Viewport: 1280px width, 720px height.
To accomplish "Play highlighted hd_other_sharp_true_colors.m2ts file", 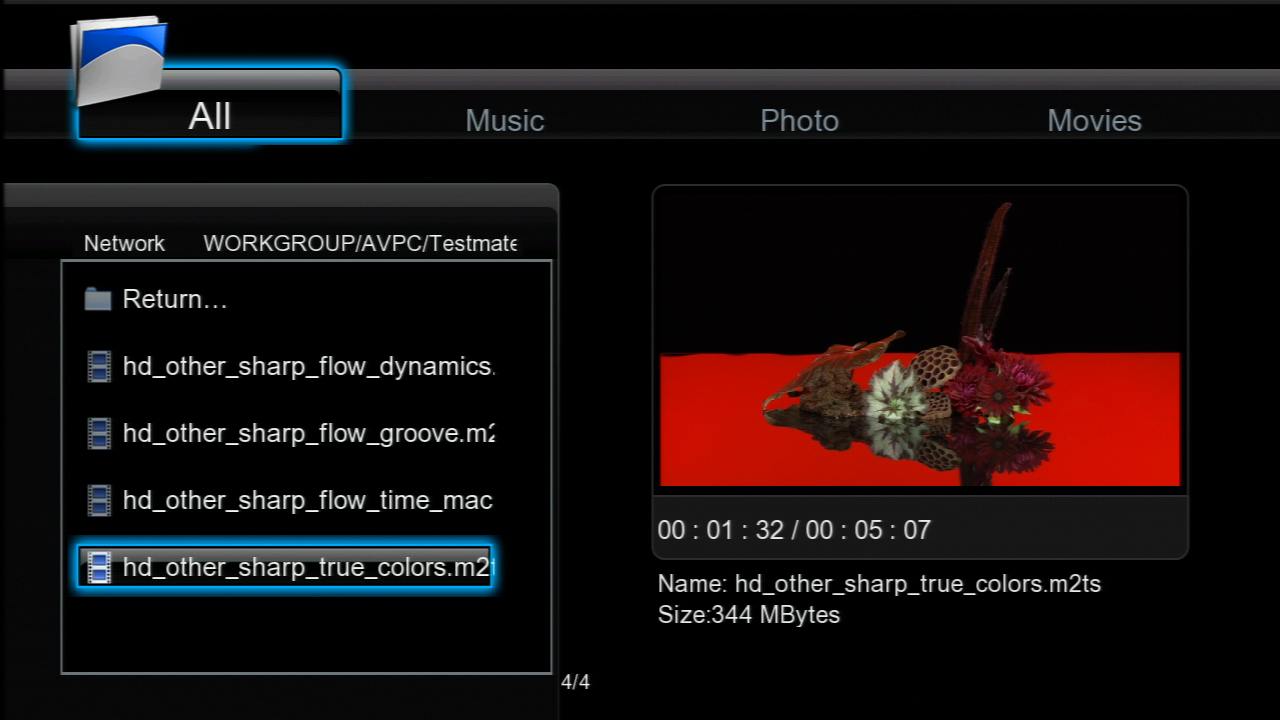I will (285, 567).
